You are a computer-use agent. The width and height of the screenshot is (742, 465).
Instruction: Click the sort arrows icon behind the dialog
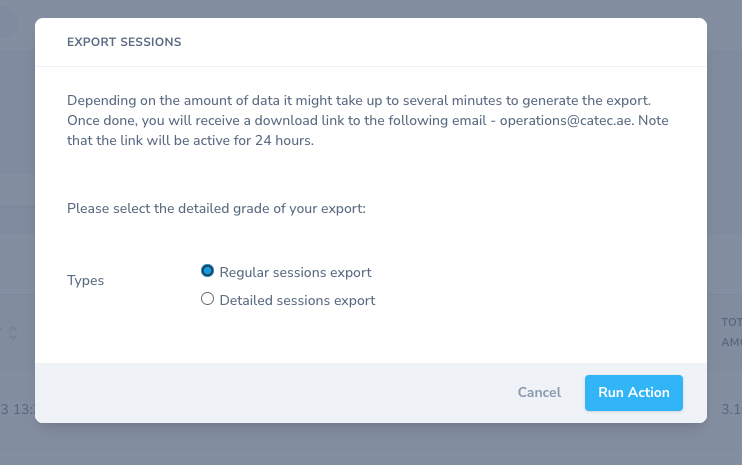13,333
